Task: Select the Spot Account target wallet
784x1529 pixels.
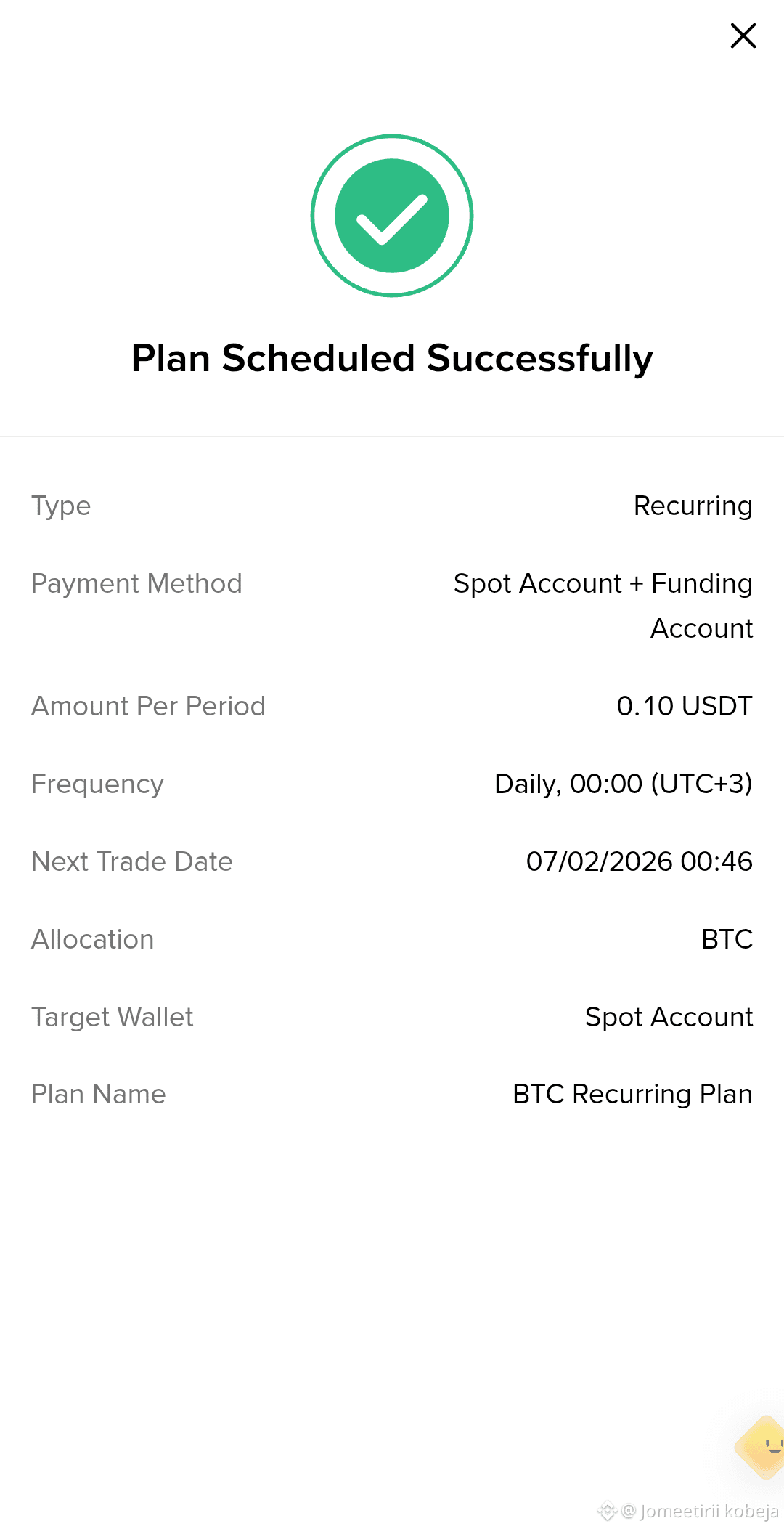Action: point(669,1017)
